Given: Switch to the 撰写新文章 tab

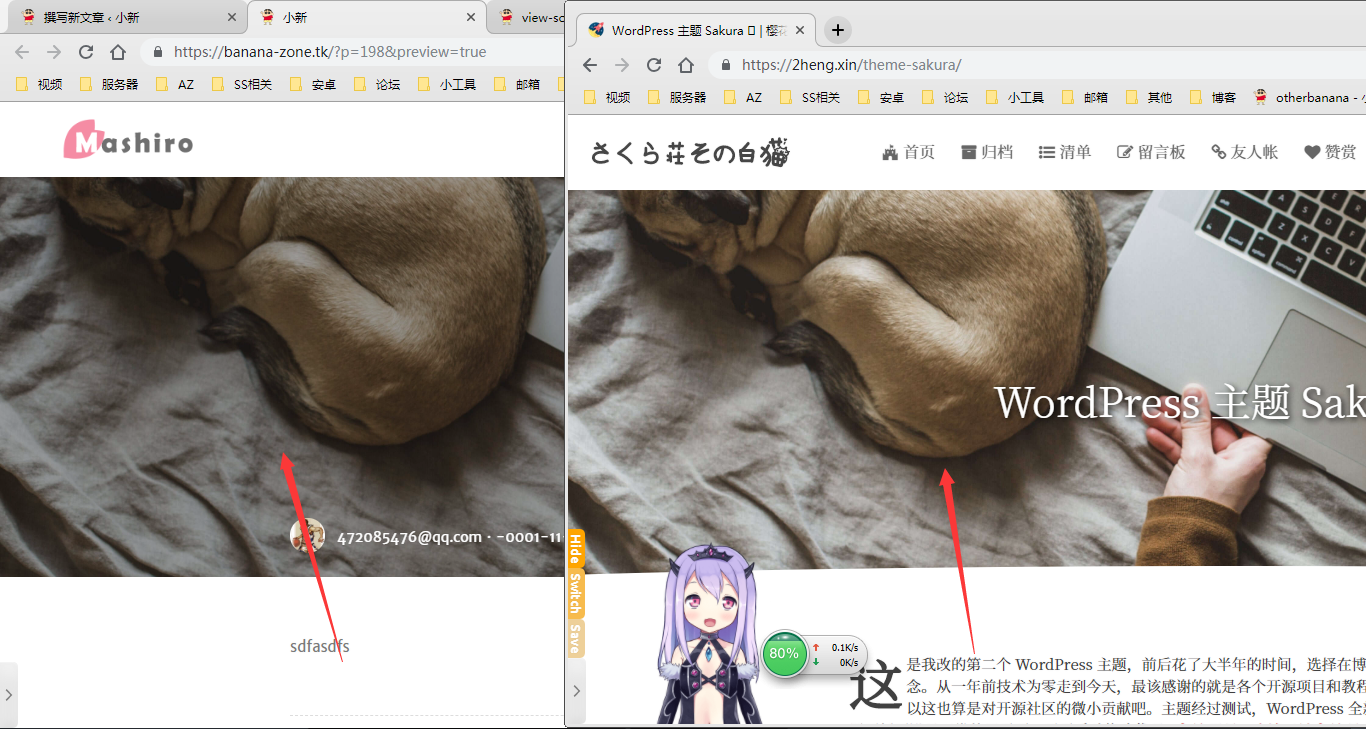Looking at the screenshot, I should point(127,17).
